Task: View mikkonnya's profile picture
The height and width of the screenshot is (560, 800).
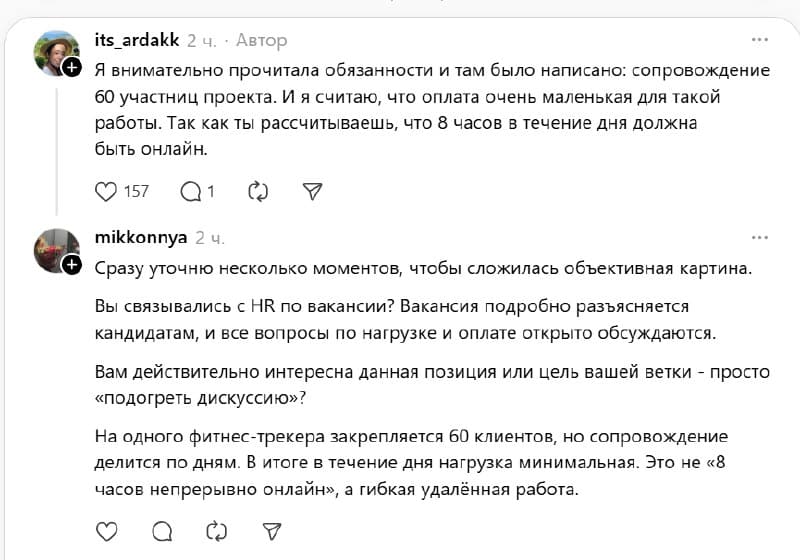Action: (x=56, y=250)
